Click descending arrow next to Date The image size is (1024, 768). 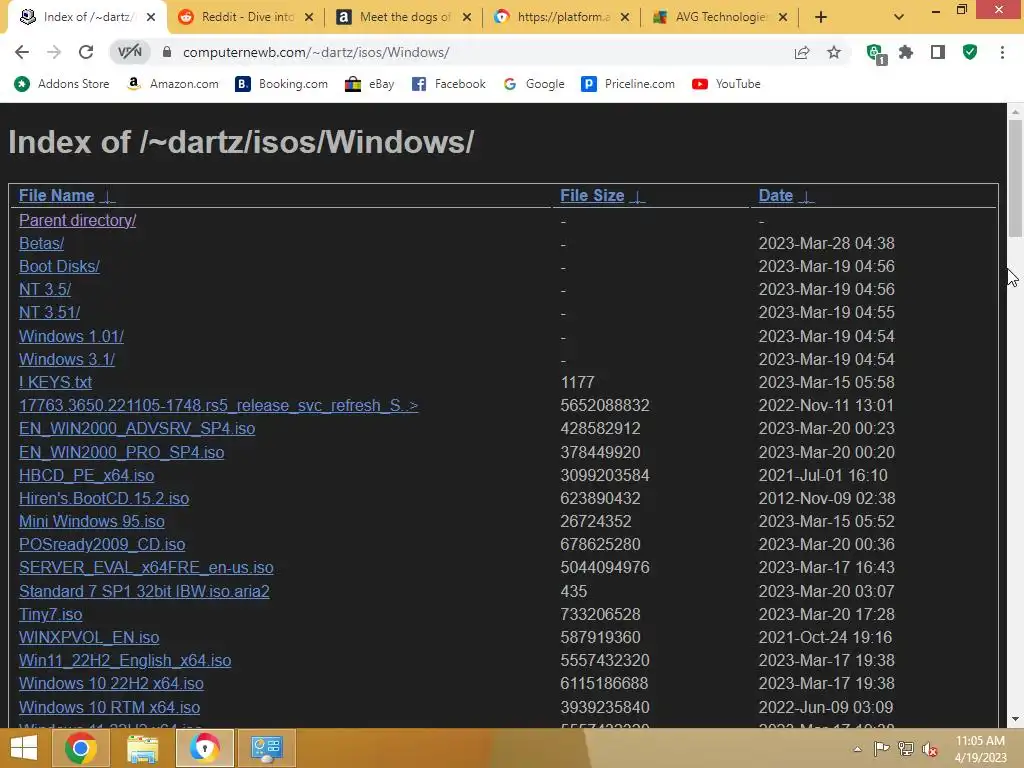(x=807, y=197)
